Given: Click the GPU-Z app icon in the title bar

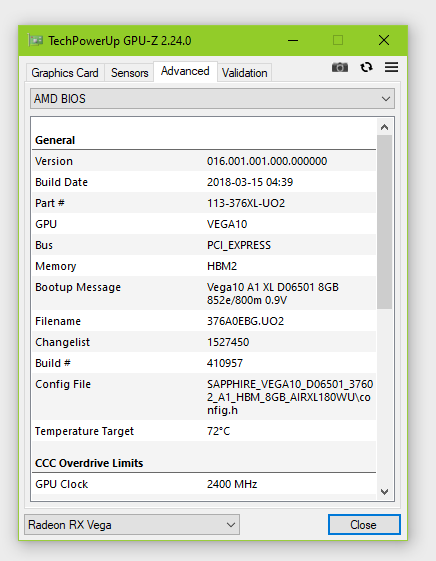Looking at the screenshot, I should pos(35,40).
